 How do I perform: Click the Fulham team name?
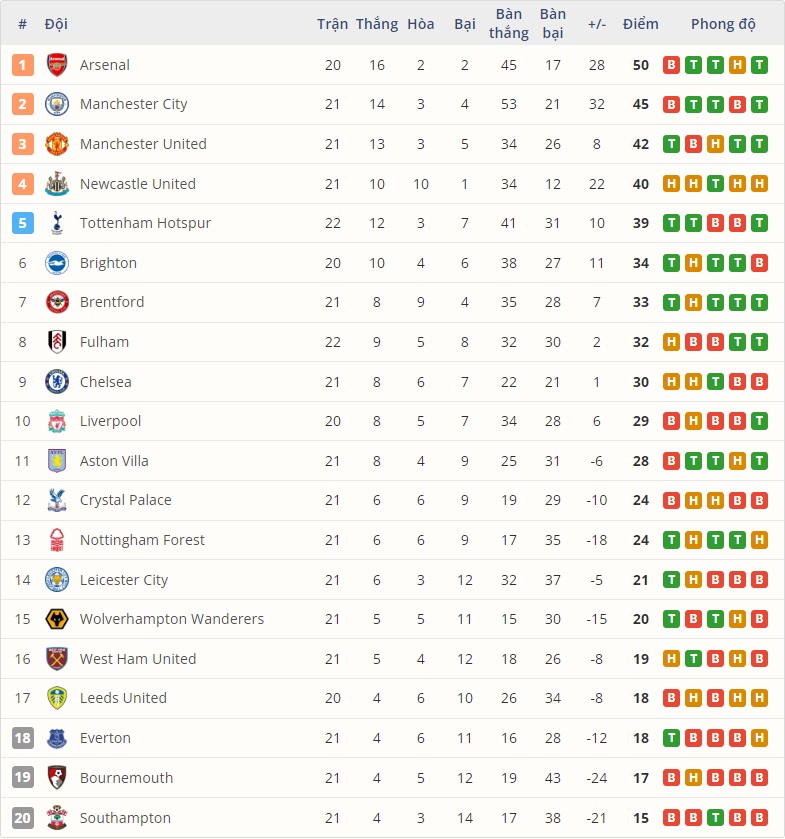coord(104,341)
